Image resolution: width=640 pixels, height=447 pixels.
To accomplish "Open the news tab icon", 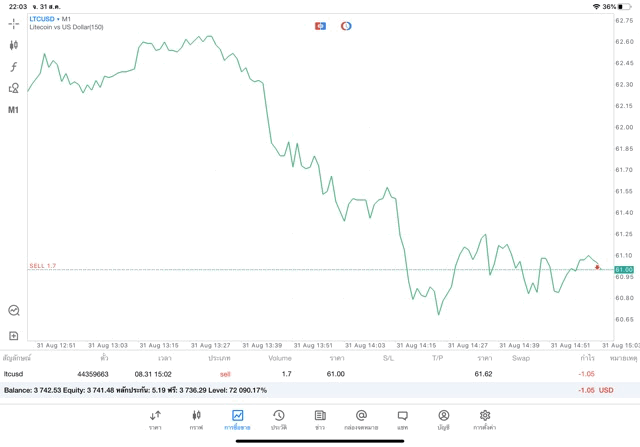I will pos(320,419).
